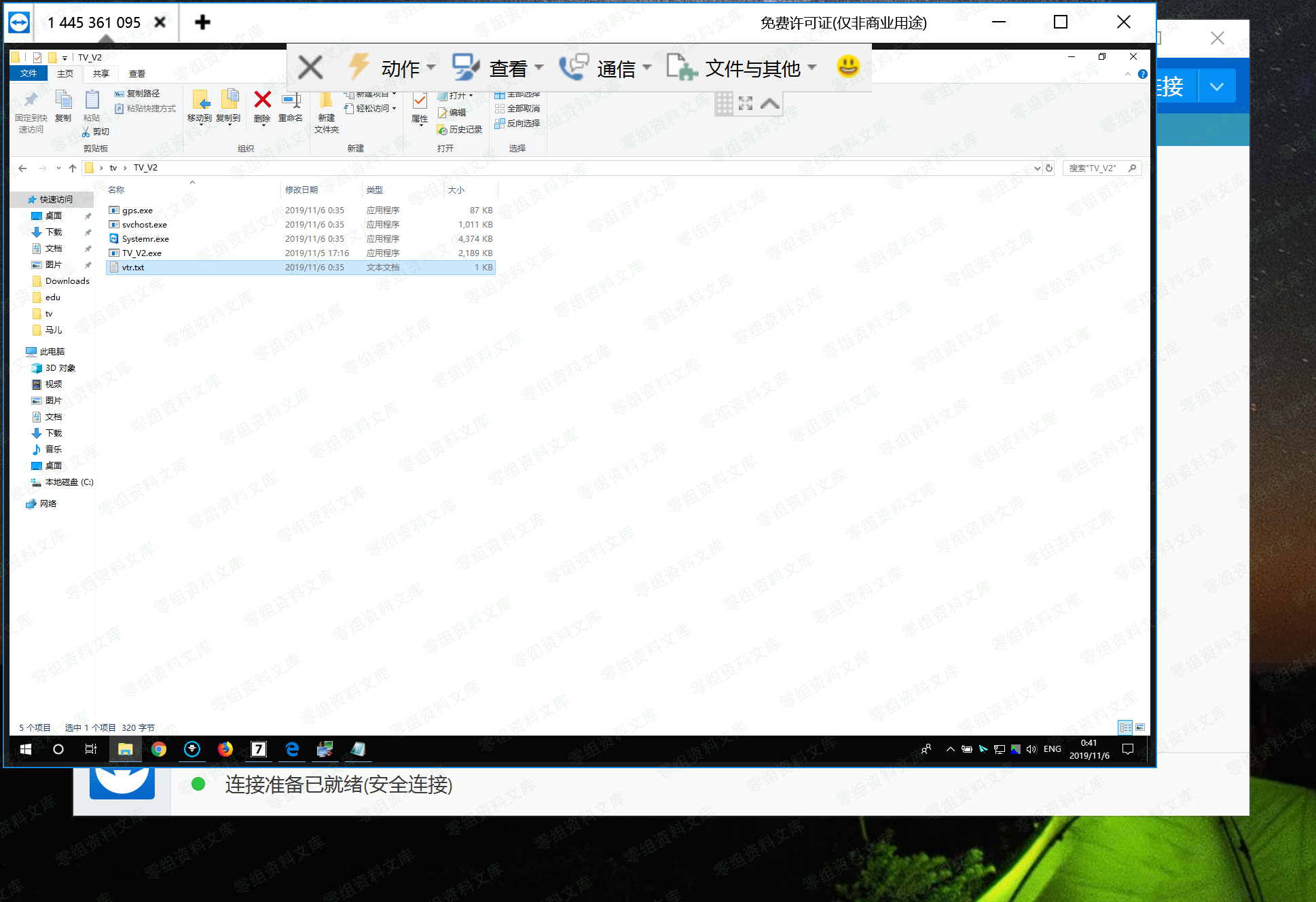Toggle TeamViewer full screen mode icon
The width and height of the screenshot is (1316, 902).
click(x=746, y=103)
